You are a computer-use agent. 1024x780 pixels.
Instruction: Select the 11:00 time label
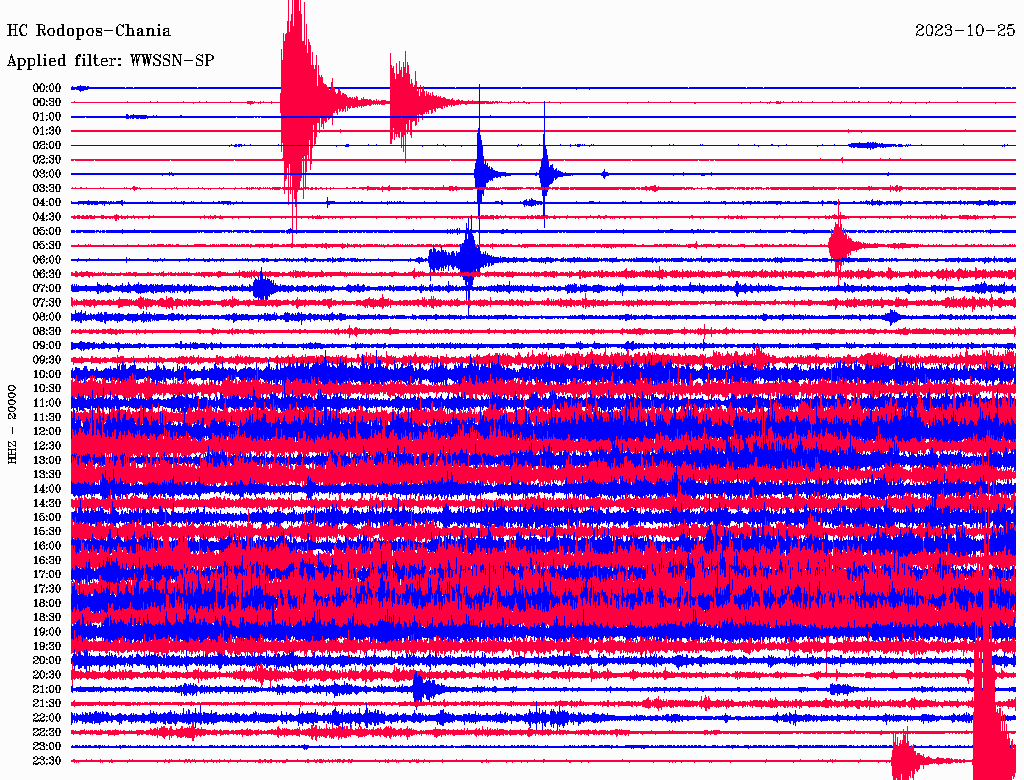(47, 403)
